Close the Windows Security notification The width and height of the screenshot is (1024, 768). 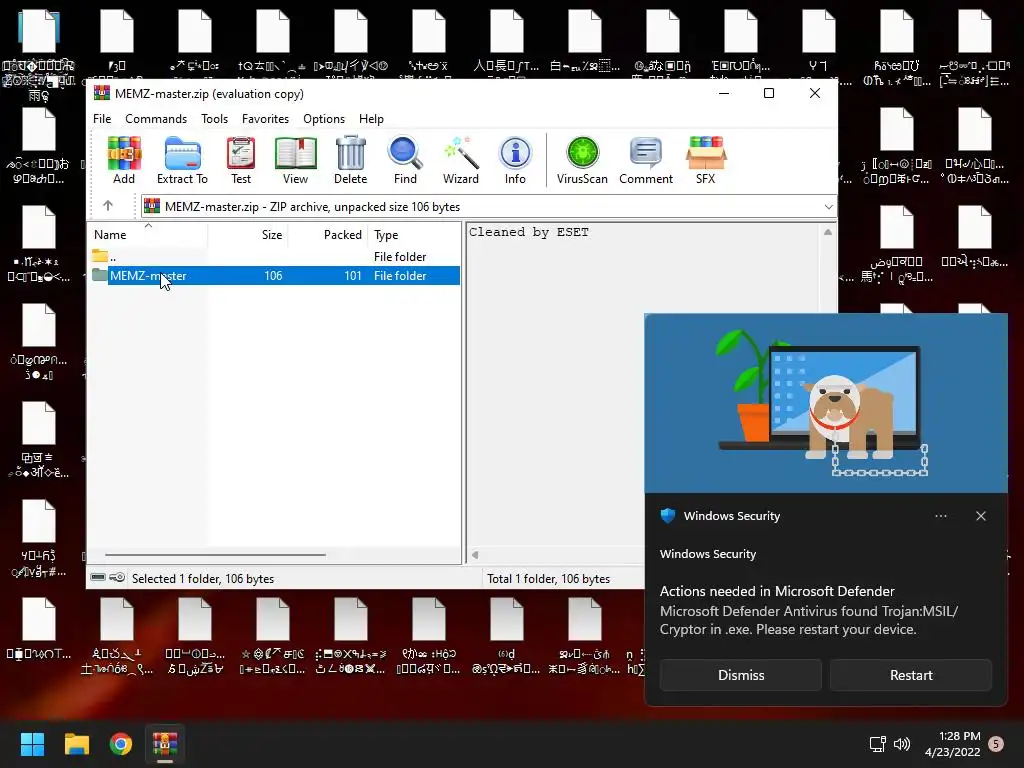(980, 516)
